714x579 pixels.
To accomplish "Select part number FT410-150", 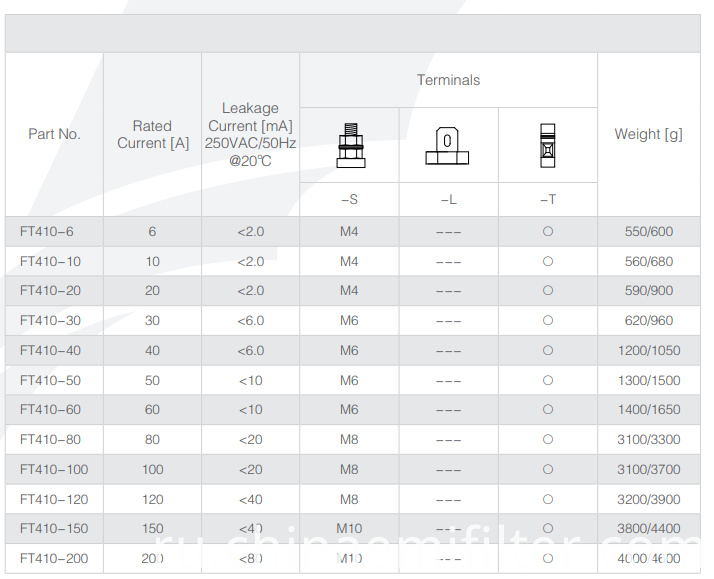I will click(54, 528).
